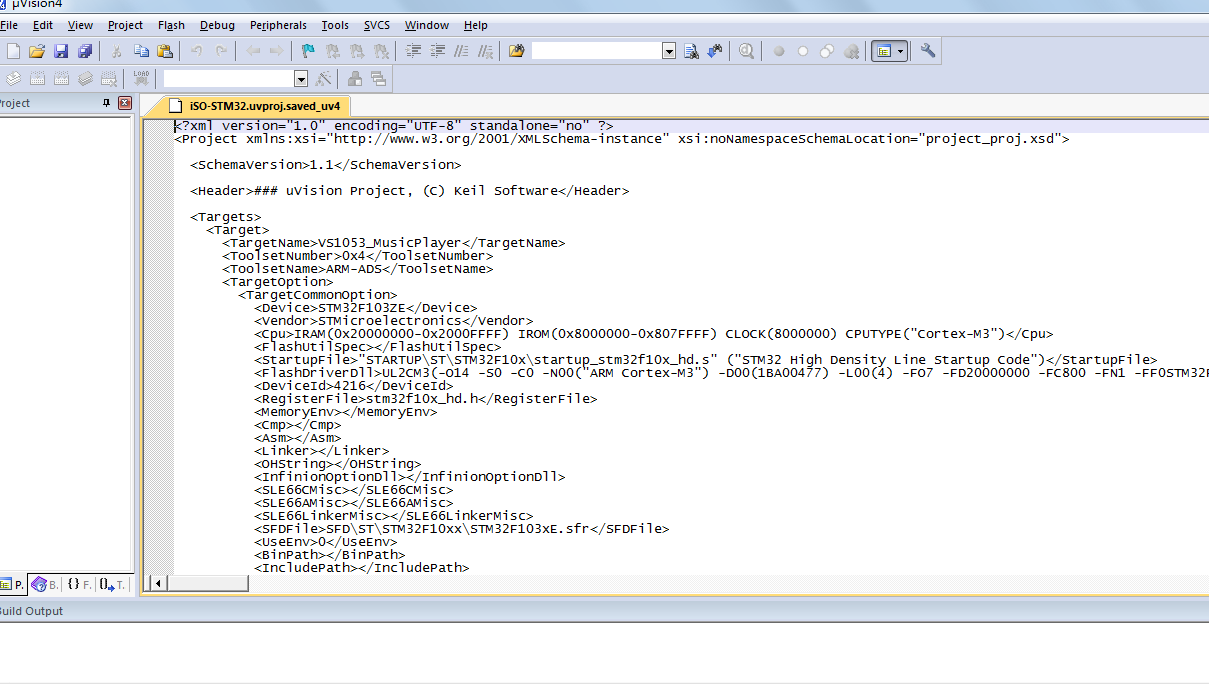The height and width of the screenshot is (684, 1209).
Task: Open Configuration wrench icon
Action: [928, 51]
